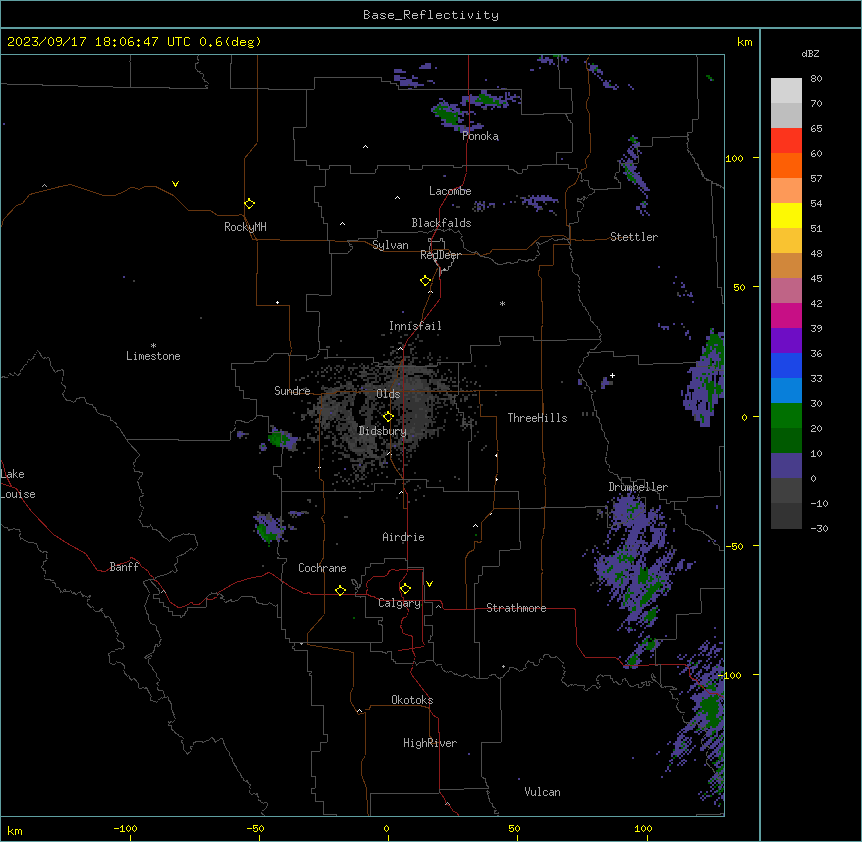The width and height of the screenshot is (862, 842).
Task: Select the Banff label
Action: (124, 567)
